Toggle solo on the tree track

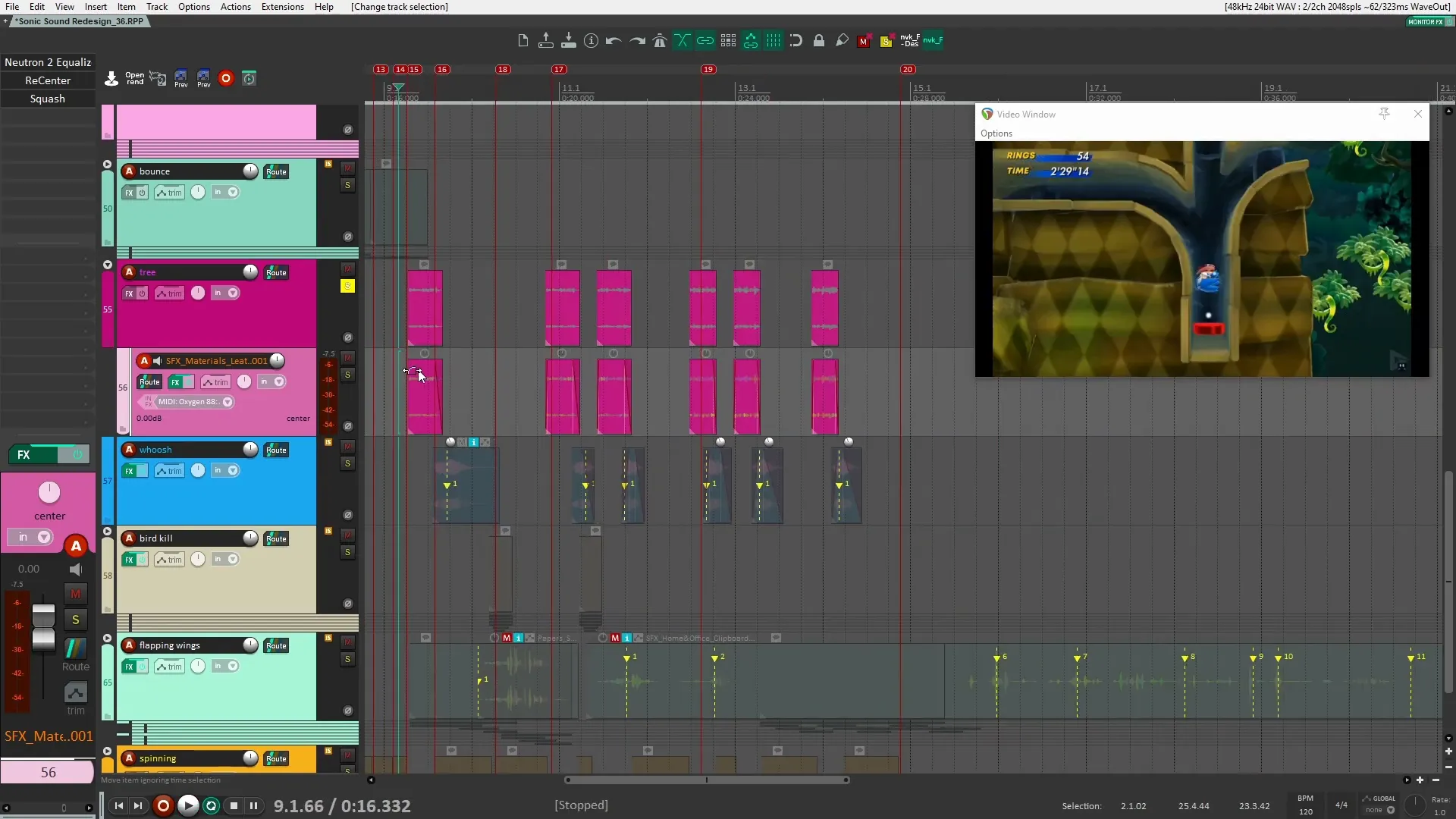347,286
